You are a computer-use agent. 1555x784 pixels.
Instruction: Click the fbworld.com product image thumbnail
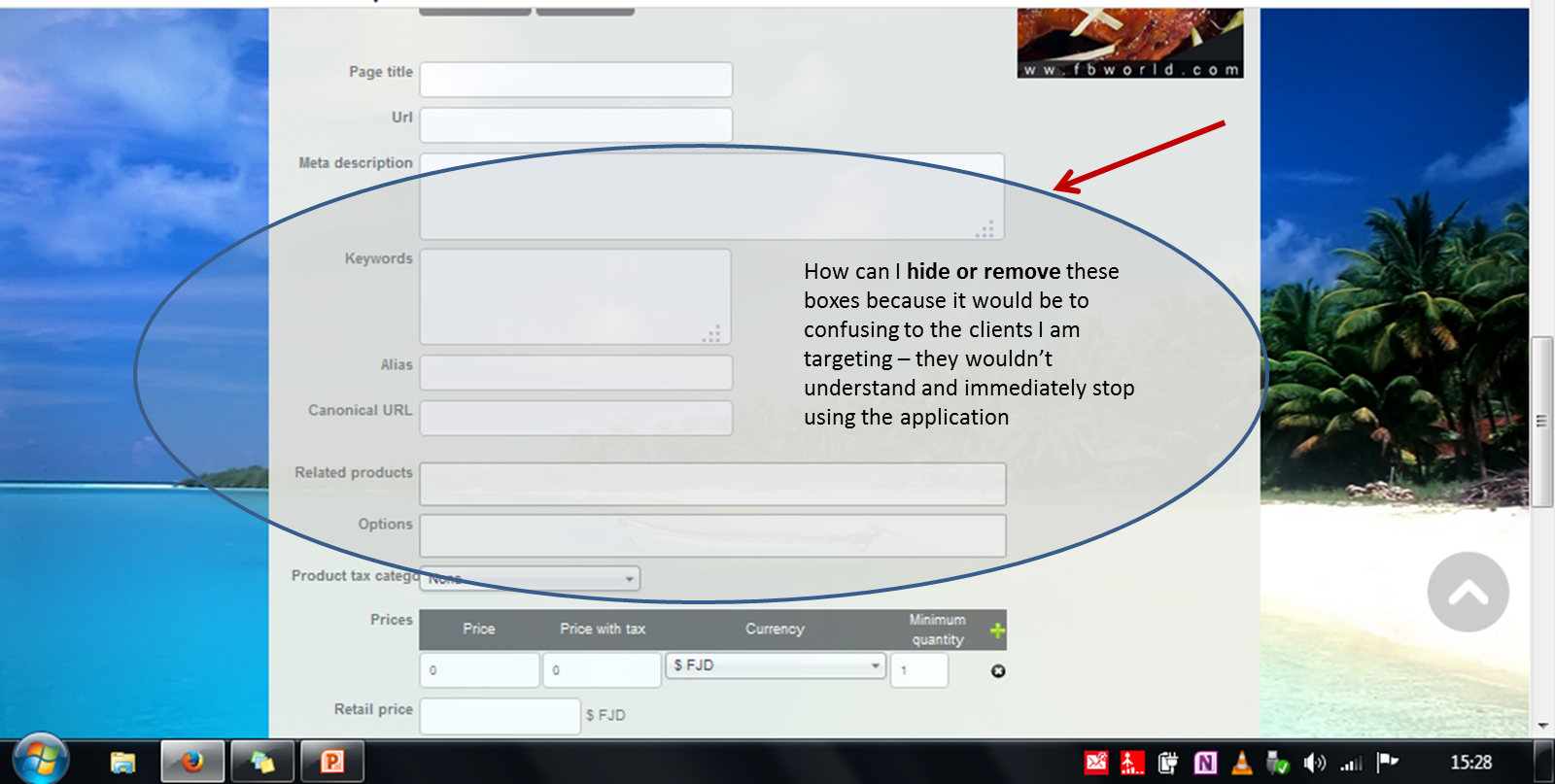1130,43
